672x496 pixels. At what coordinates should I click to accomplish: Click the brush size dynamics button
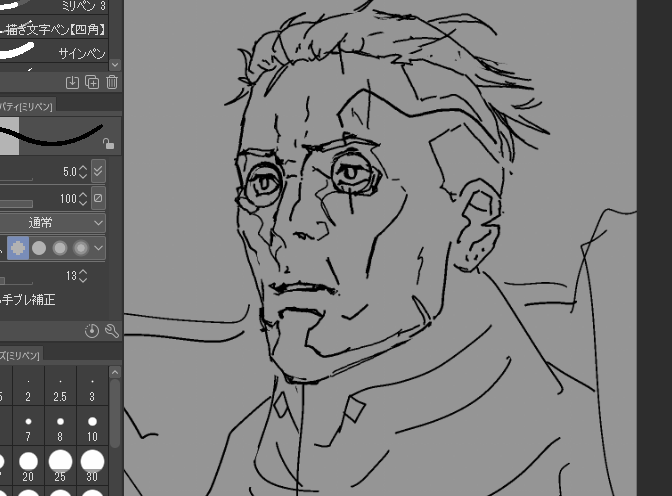98,171
